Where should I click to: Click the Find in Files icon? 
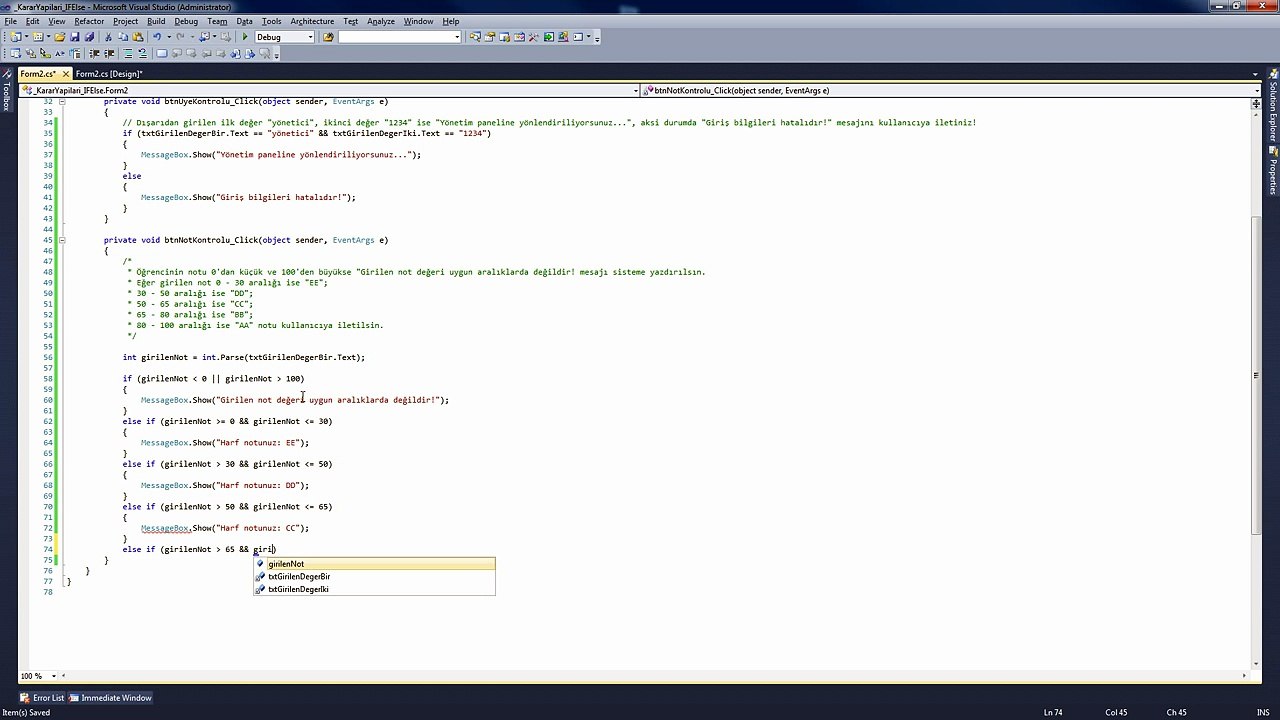328,37
